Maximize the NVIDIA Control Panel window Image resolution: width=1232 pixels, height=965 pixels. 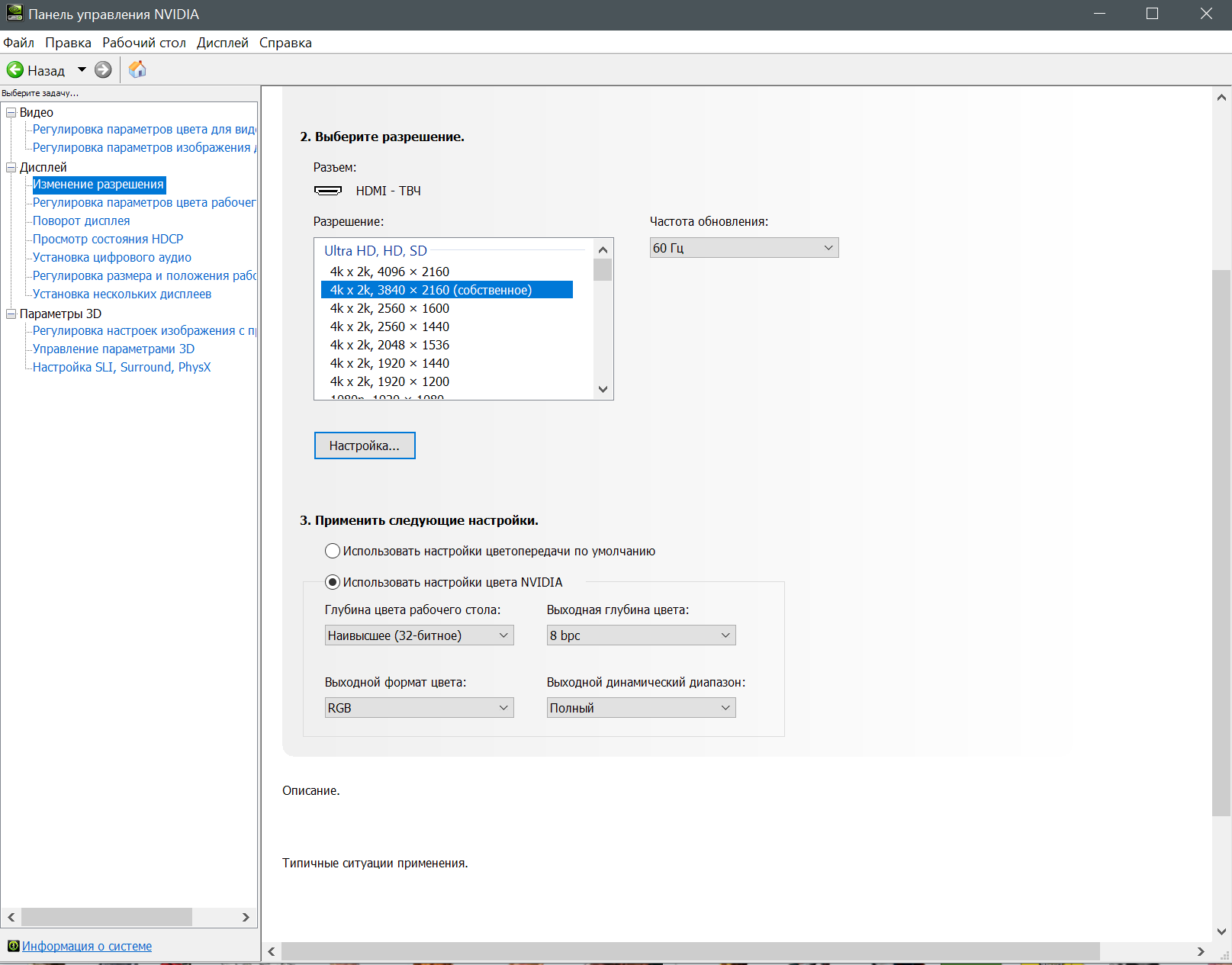click(x=1152, y=14)
